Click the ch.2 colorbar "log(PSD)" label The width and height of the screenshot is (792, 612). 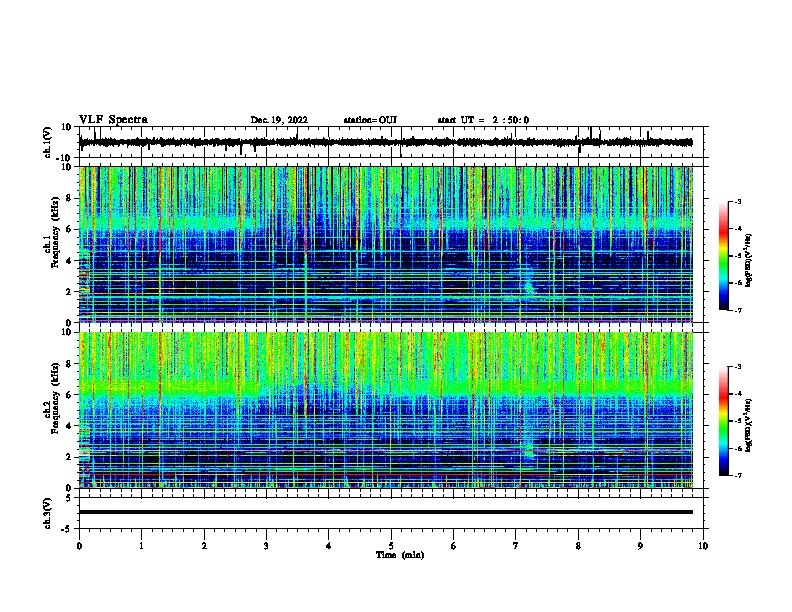click(748, 425)
